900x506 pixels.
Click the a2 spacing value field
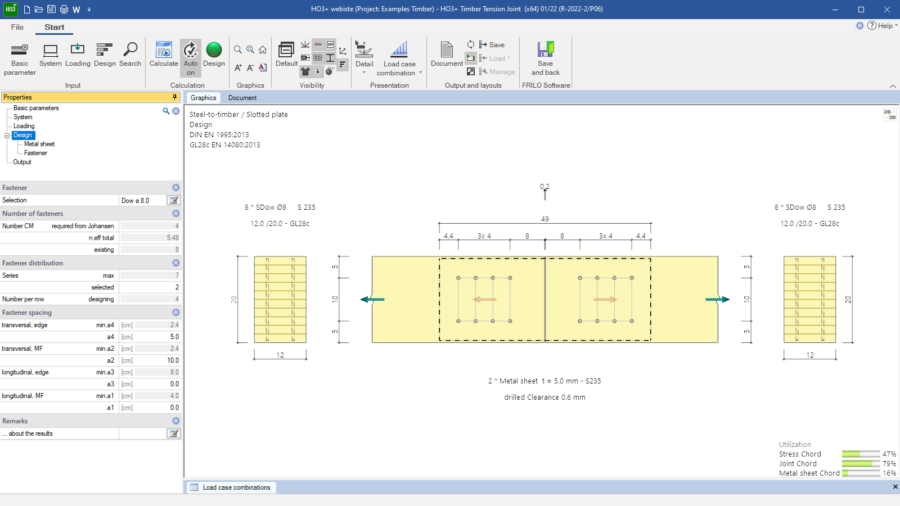click(158, 360)
